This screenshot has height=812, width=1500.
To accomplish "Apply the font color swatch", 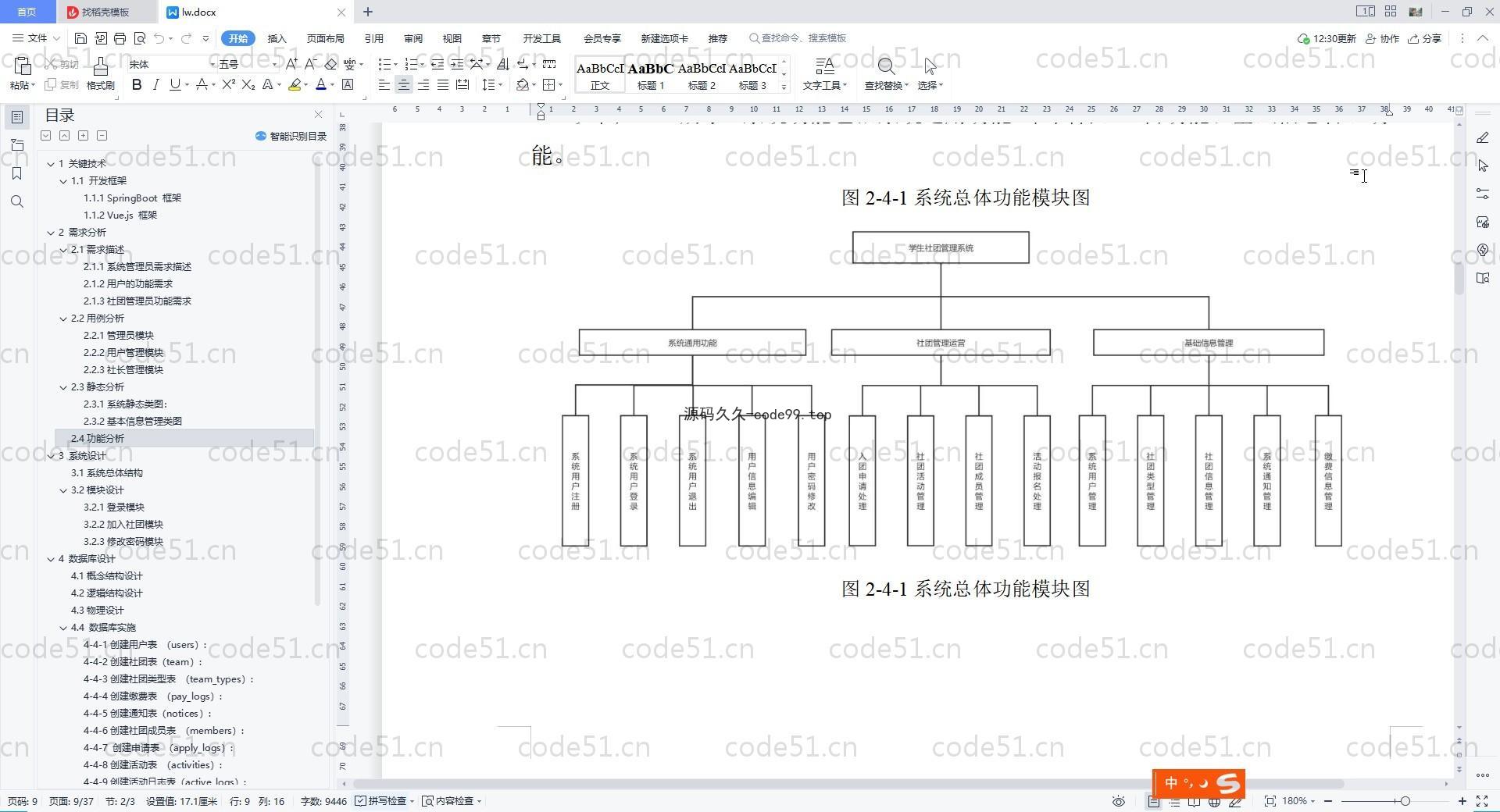I will tap(320, 84).
